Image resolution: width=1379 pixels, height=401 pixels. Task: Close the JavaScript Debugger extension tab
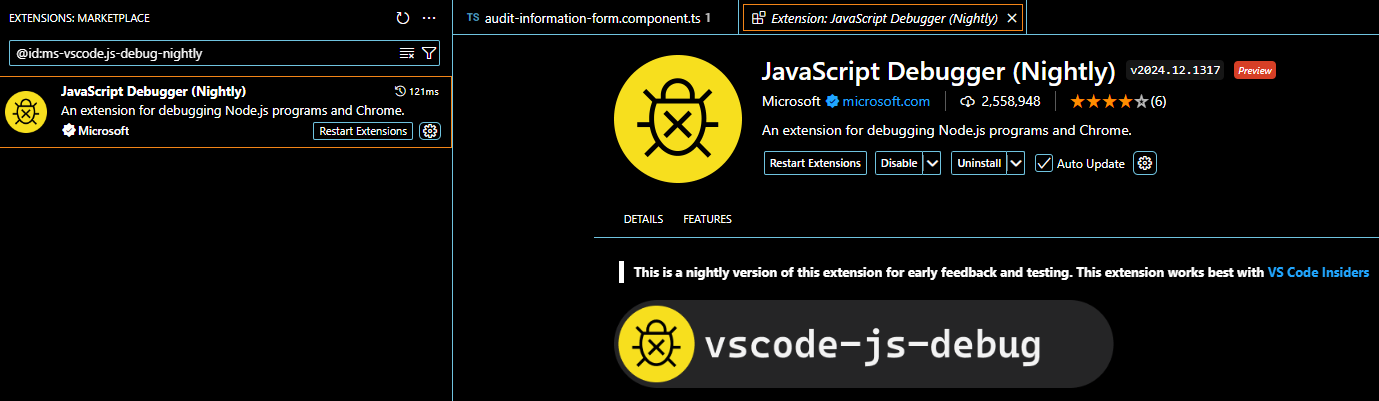pyautogui.click(x=1012, y=18)
